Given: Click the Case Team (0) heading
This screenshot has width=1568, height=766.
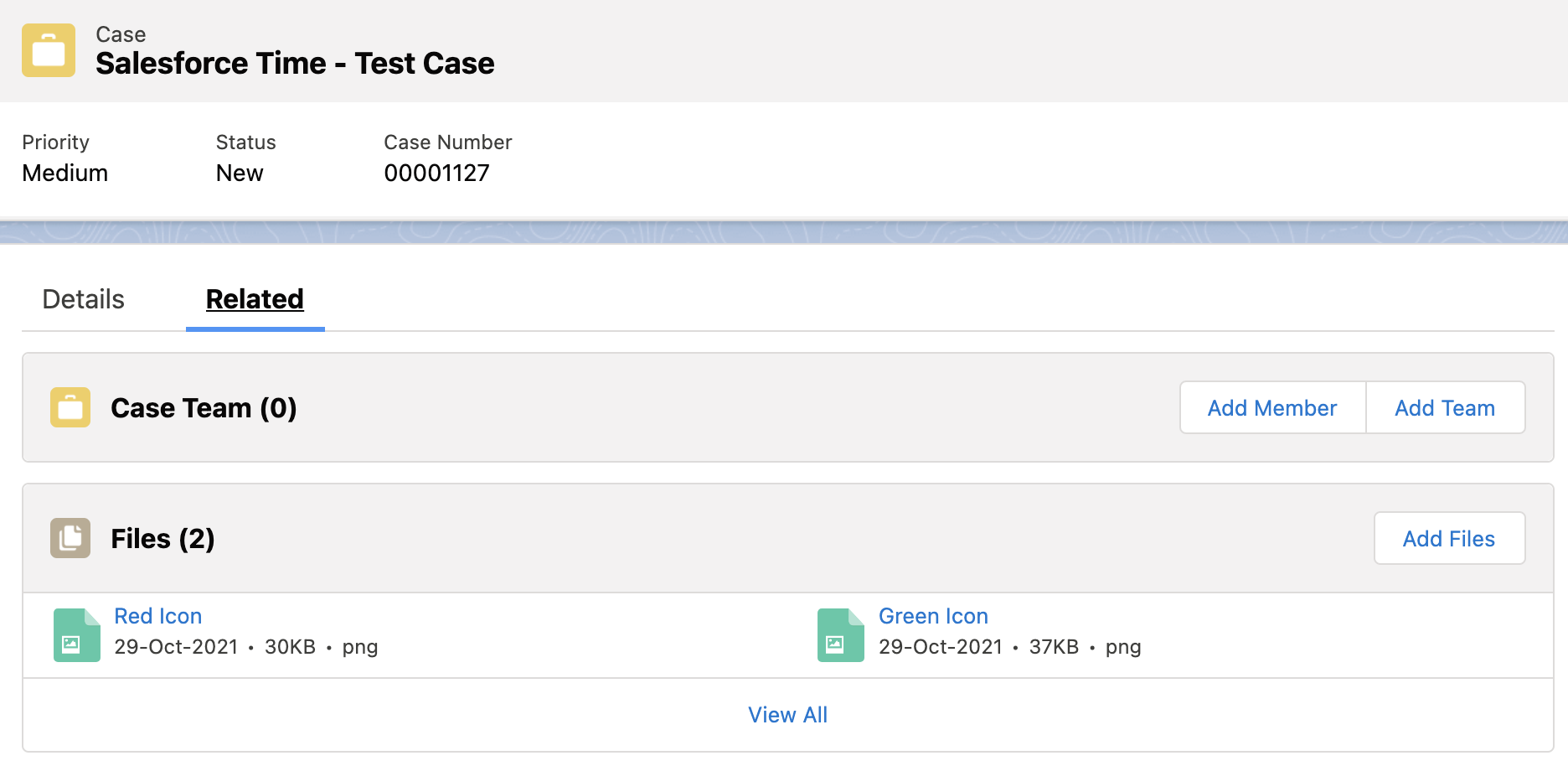Looking at the screenshot, I should (204, 407).
